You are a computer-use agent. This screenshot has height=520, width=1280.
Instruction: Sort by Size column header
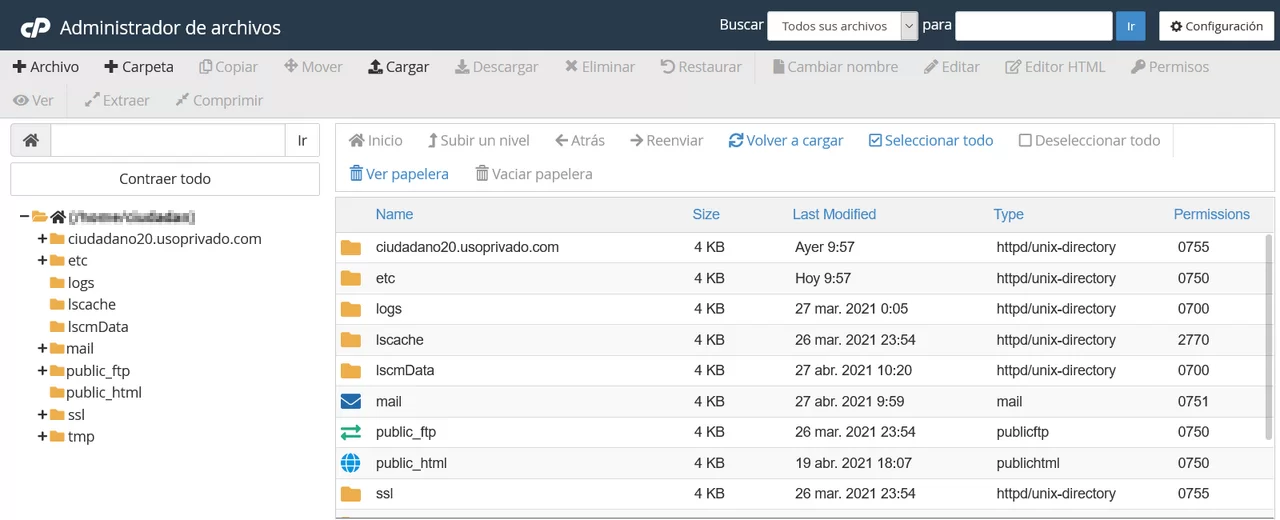(x=706, y=214)
